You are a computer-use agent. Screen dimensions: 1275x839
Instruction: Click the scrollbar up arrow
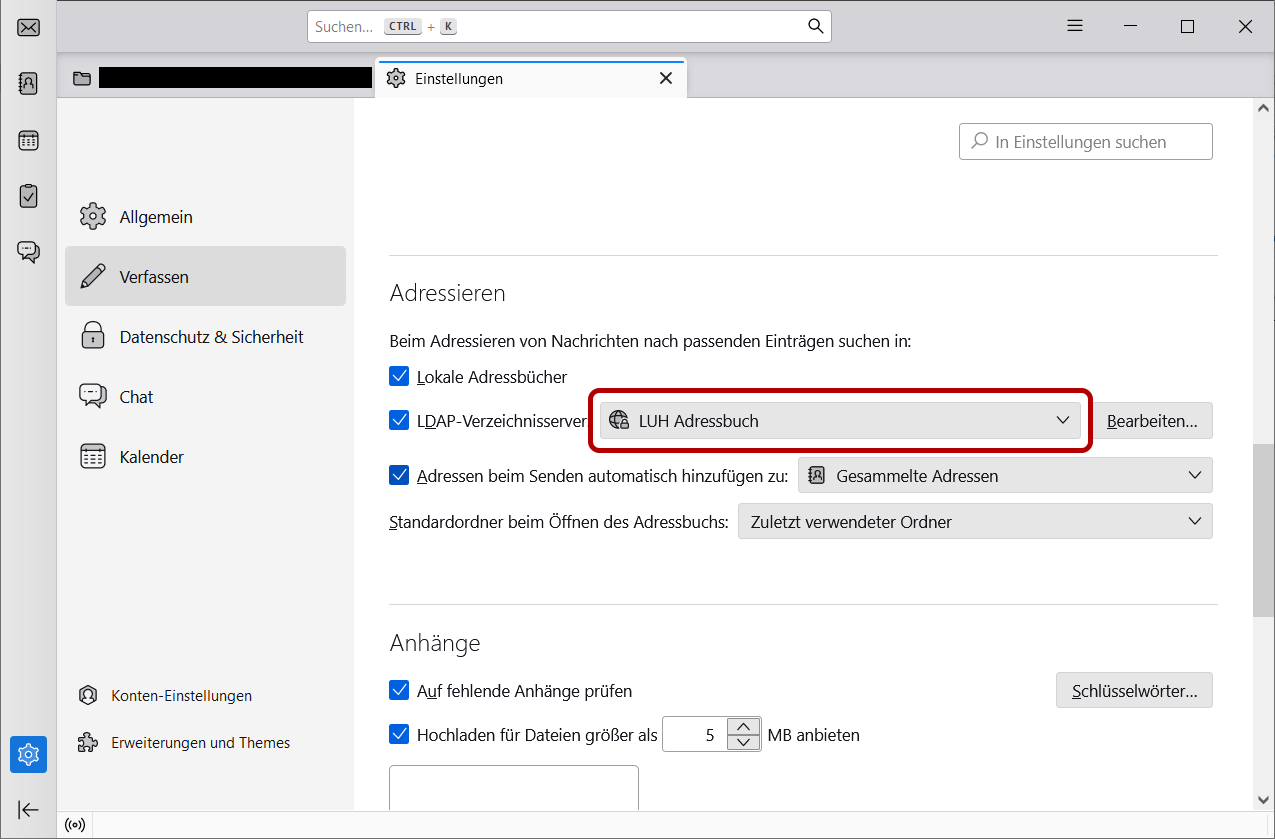[x=1264, y=108]
